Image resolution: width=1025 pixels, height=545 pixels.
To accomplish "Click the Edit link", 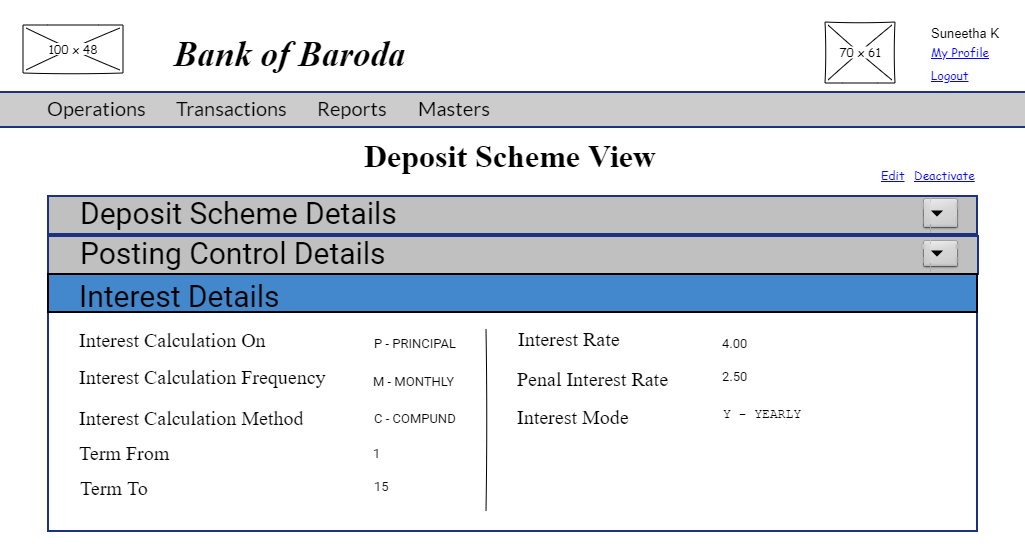I will pyautogui.click(x=892, y=176).
